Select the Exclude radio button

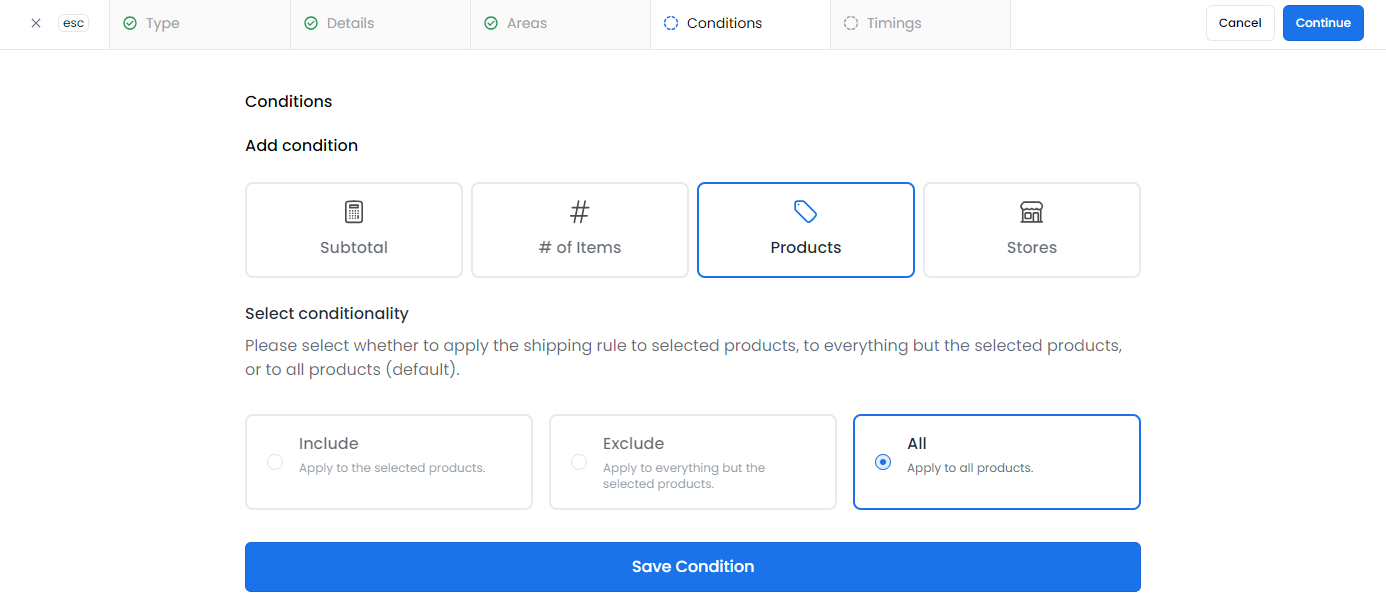coord(579,462)
